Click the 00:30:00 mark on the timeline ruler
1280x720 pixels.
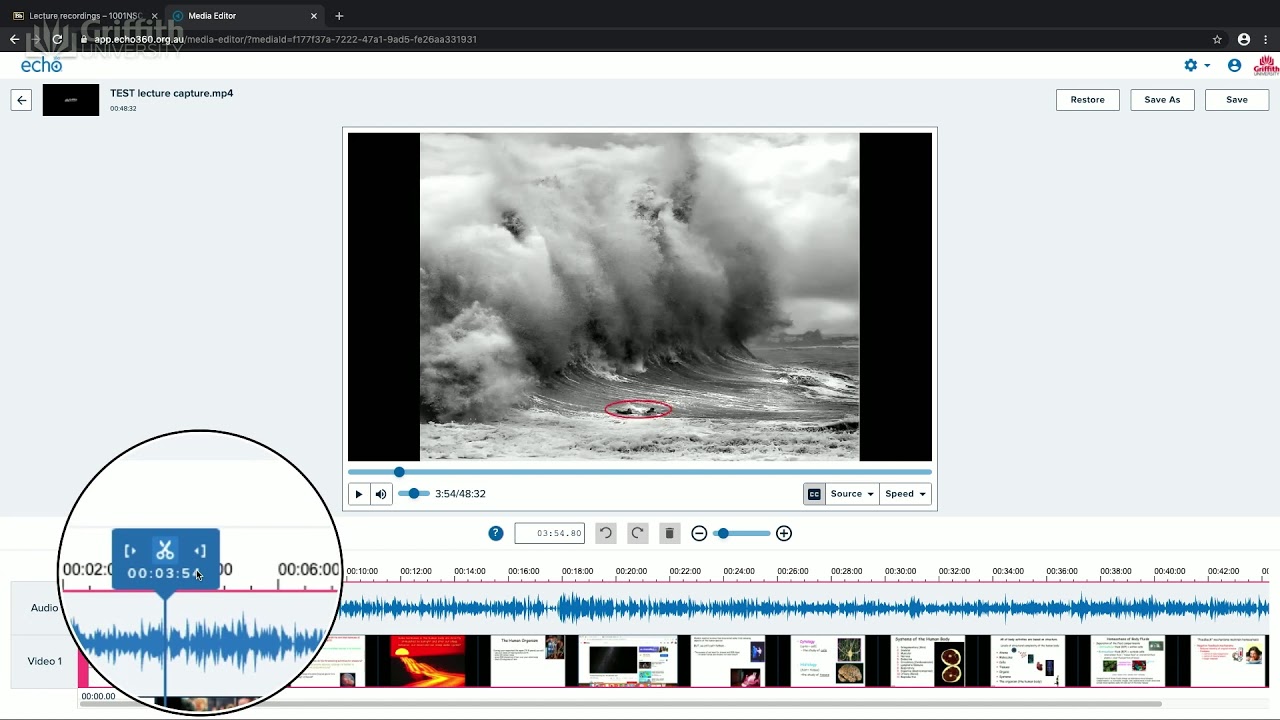click(x=900, y=572)
